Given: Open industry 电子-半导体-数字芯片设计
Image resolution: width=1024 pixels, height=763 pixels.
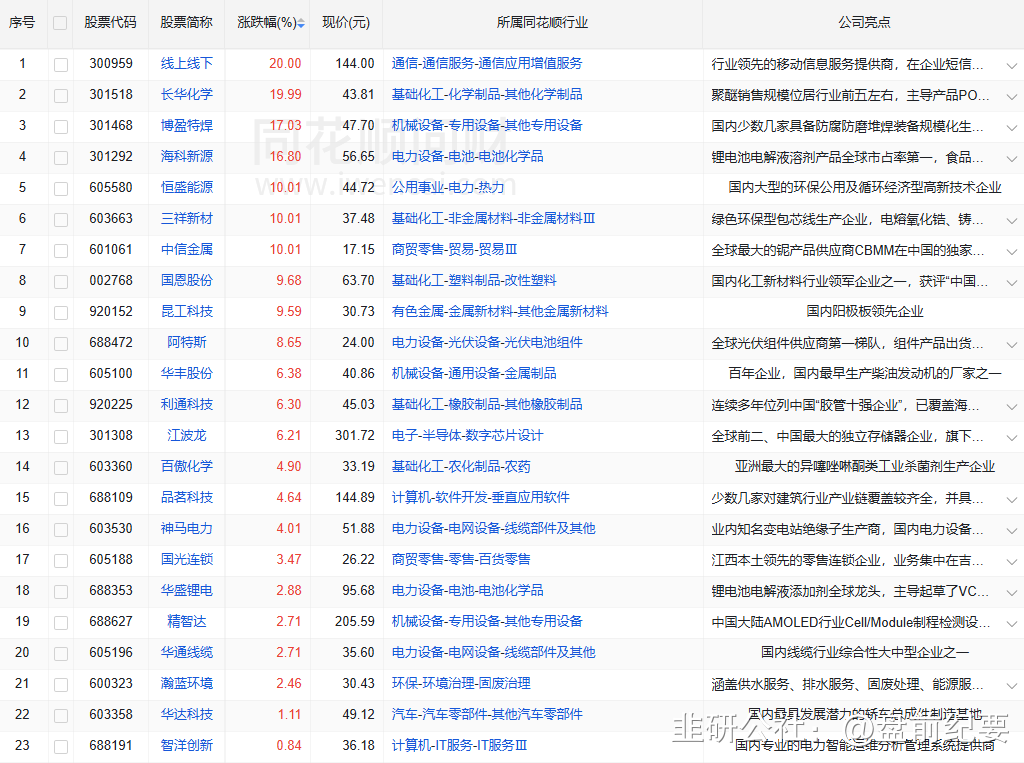Looking at the screenshot, I should click(467, 436).
